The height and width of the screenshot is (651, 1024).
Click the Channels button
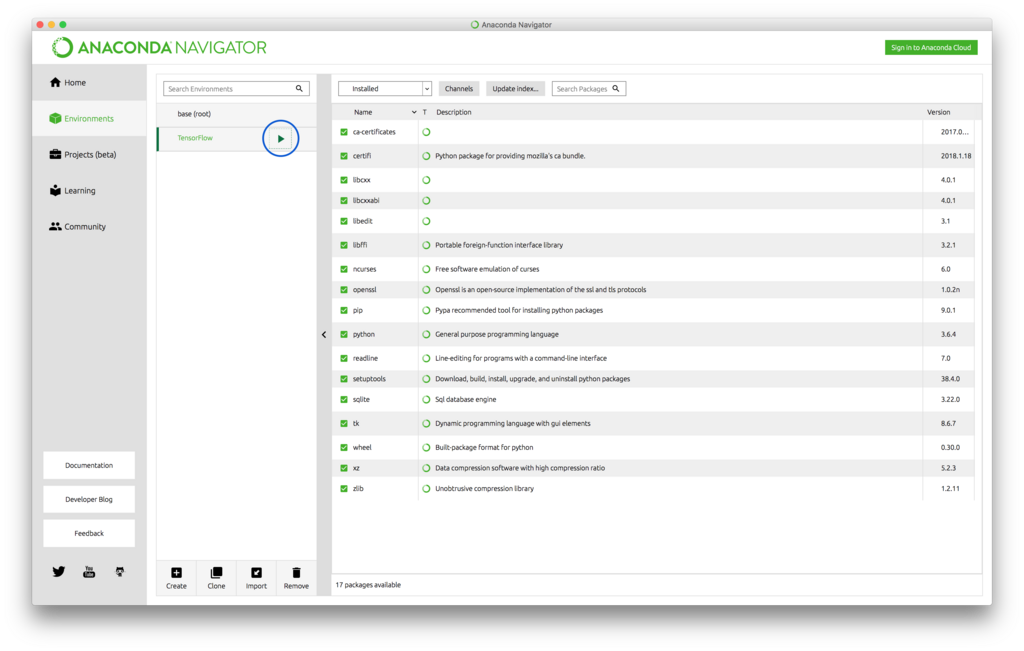(x=458, y=89)
